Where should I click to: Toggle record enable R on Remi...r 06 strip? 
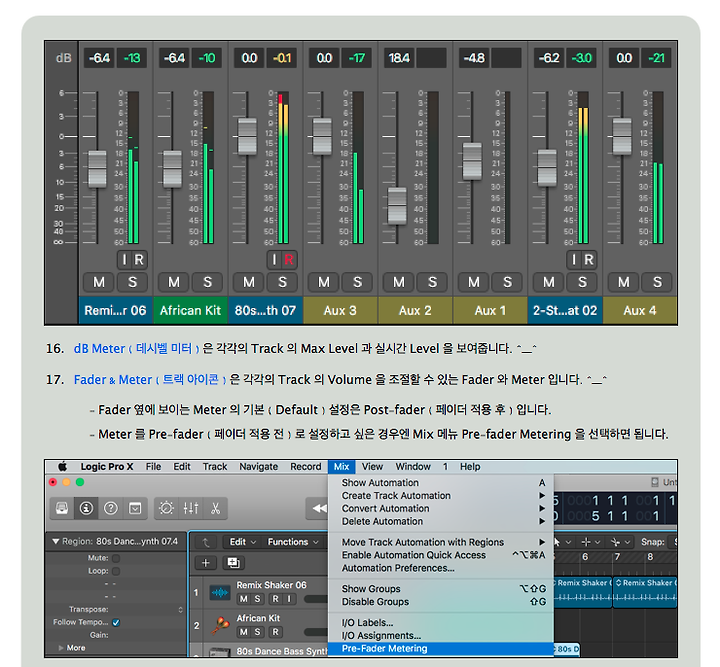click(139, 260)
